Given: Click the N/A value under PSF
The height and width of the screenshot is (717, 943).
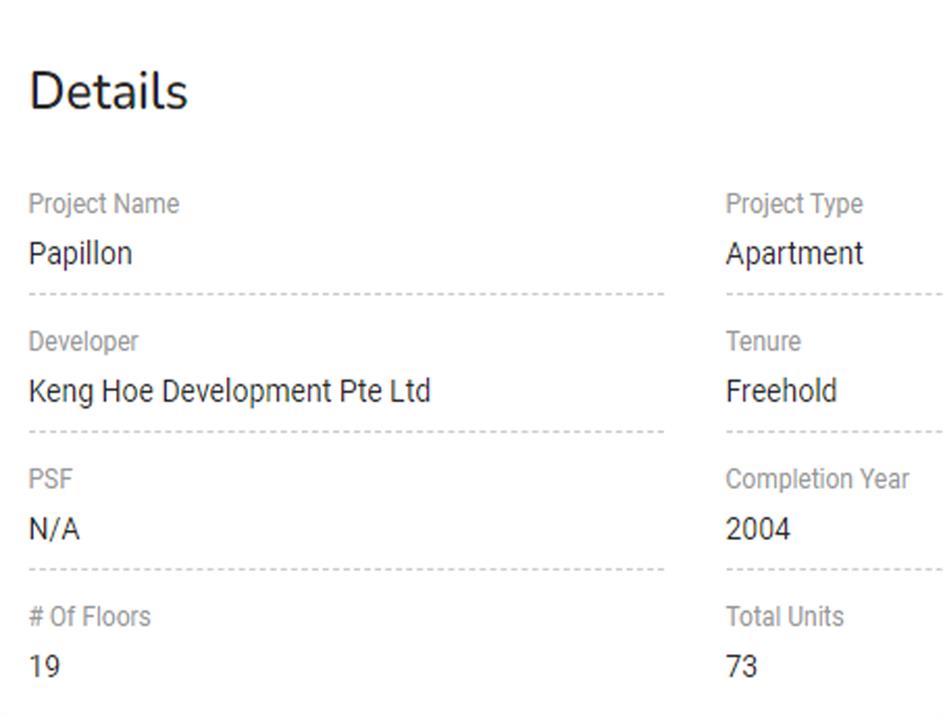Looking at the screenshot, I should pyautogui.click(x=54, y=529).
